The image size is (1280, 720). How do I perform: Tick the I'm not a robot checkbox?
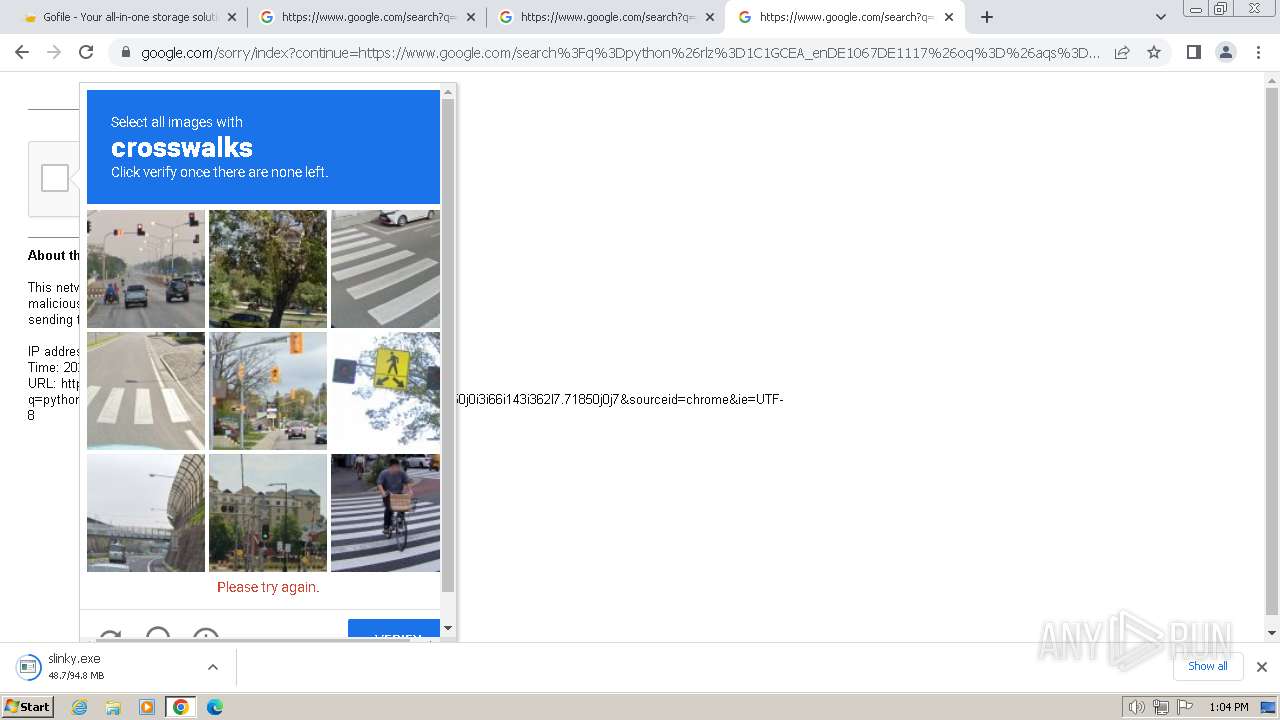(x=55, y=178)
